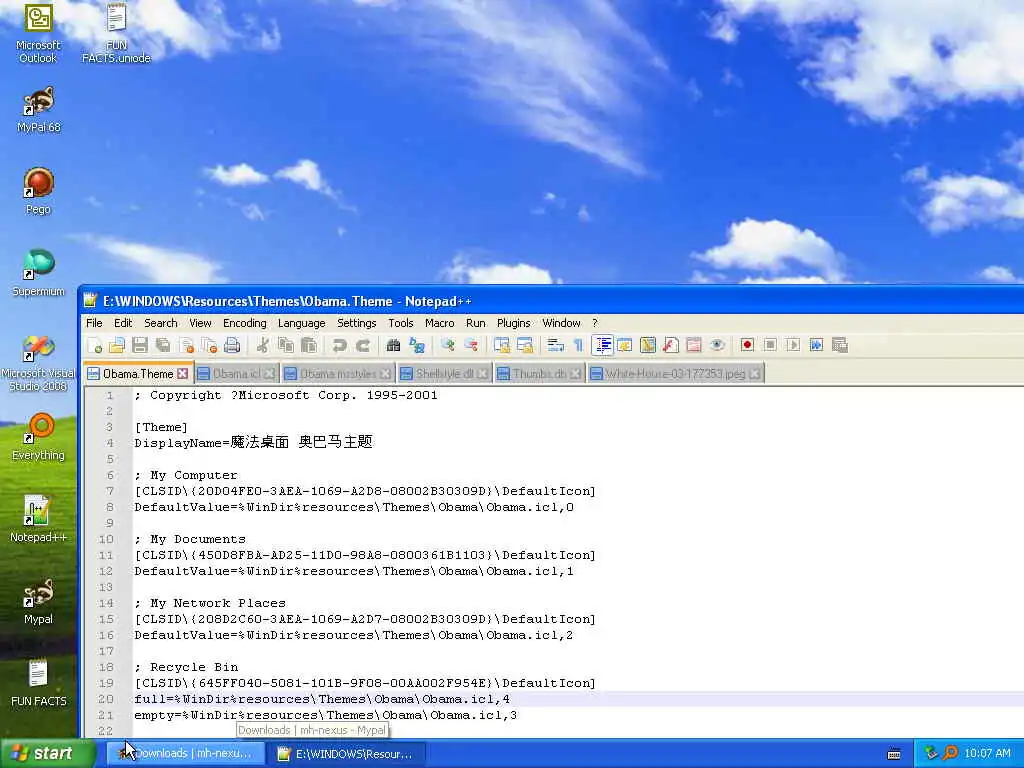Toggle Word wrap toolbar icon
Screen dimensions: 1024x768
[555, 345]
